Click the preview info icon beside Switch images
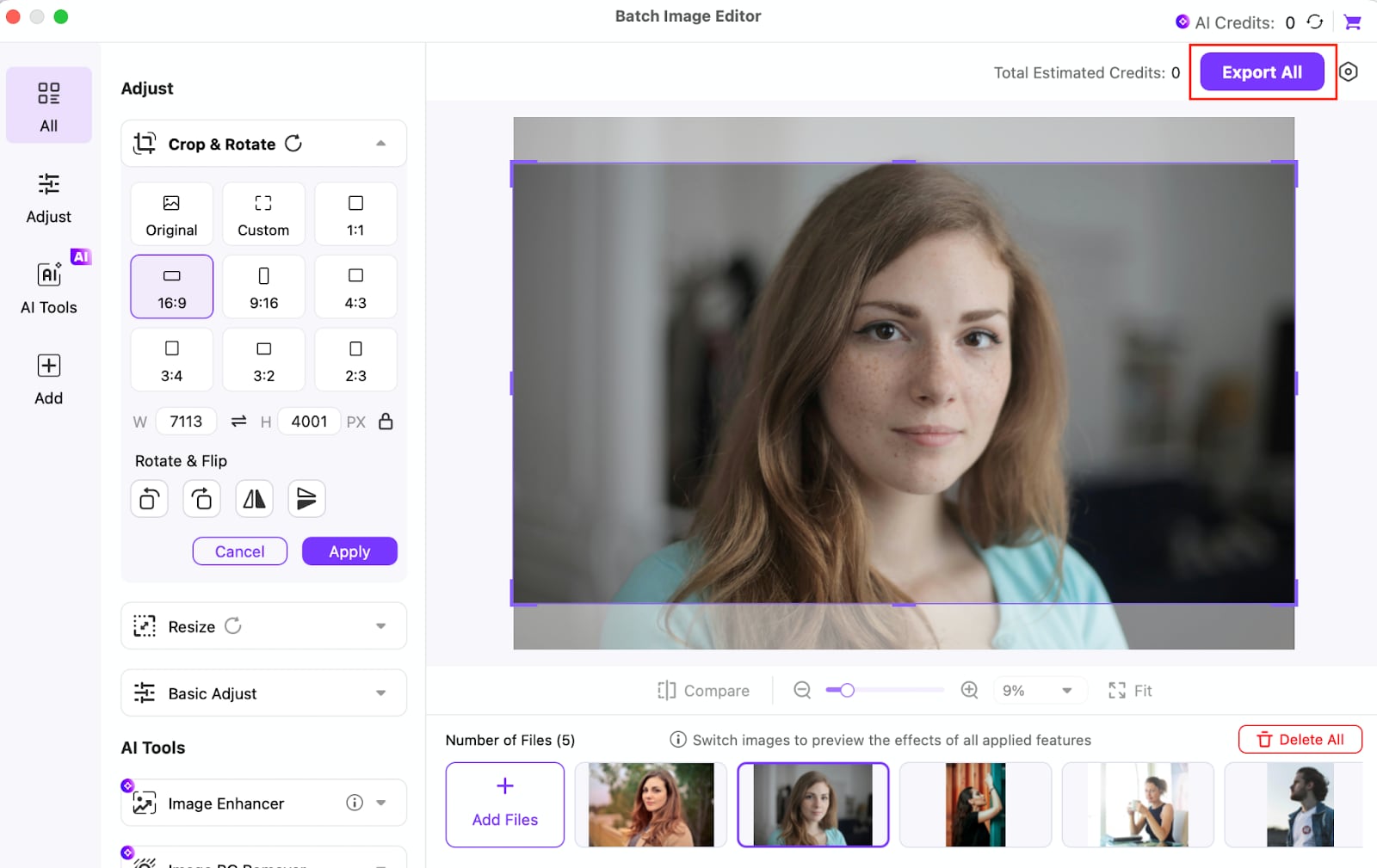Screen dimensions: 1377x868 click(x=678, y=740)
